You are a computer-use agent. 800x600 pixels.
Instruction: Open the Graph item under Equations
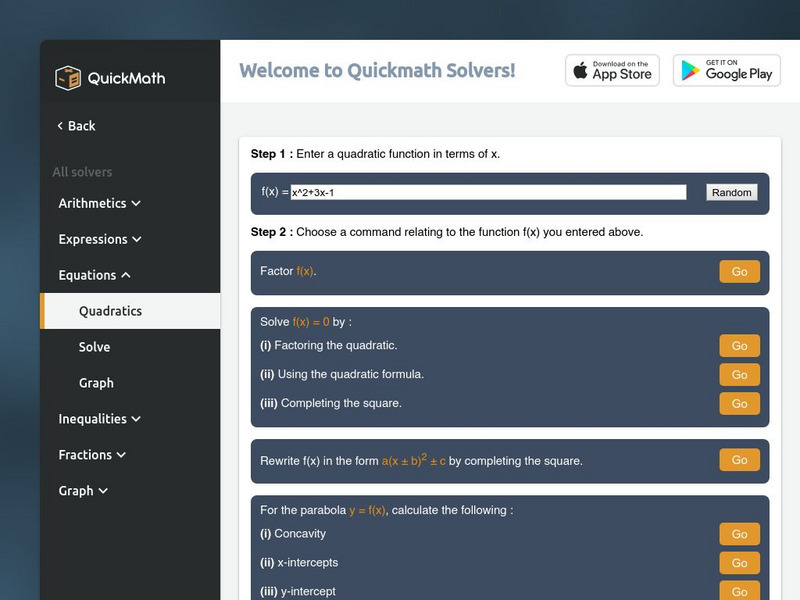tap(96, 383)
